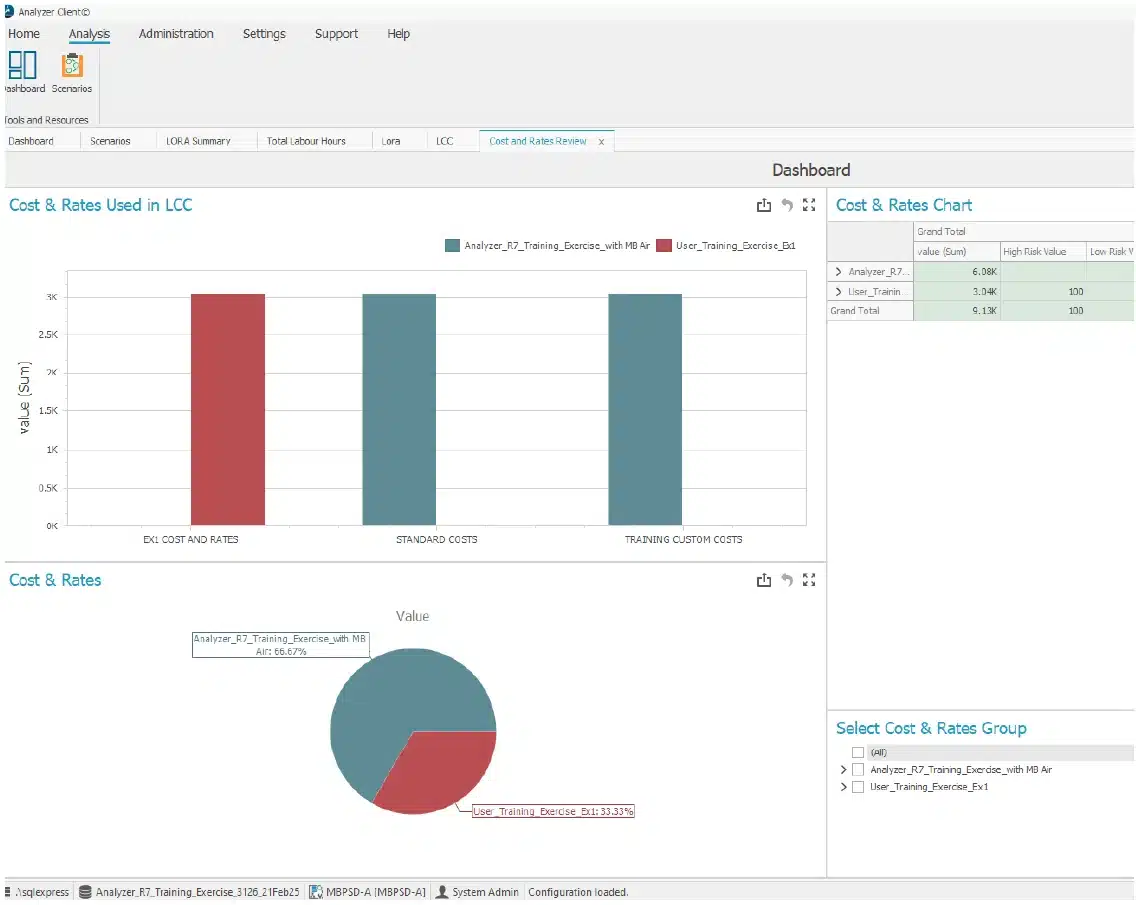Switch to the Total Labour Hours tab
This screenshot has width=1136, height=905.
click(x=306, y=141)
